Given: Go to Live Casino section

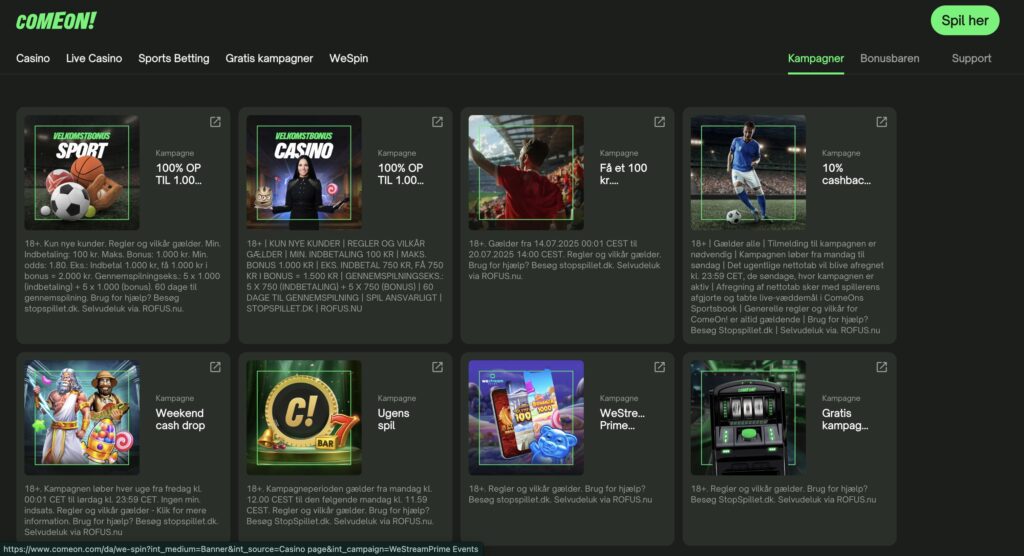Looking at the screenshot, I should 94,58.
